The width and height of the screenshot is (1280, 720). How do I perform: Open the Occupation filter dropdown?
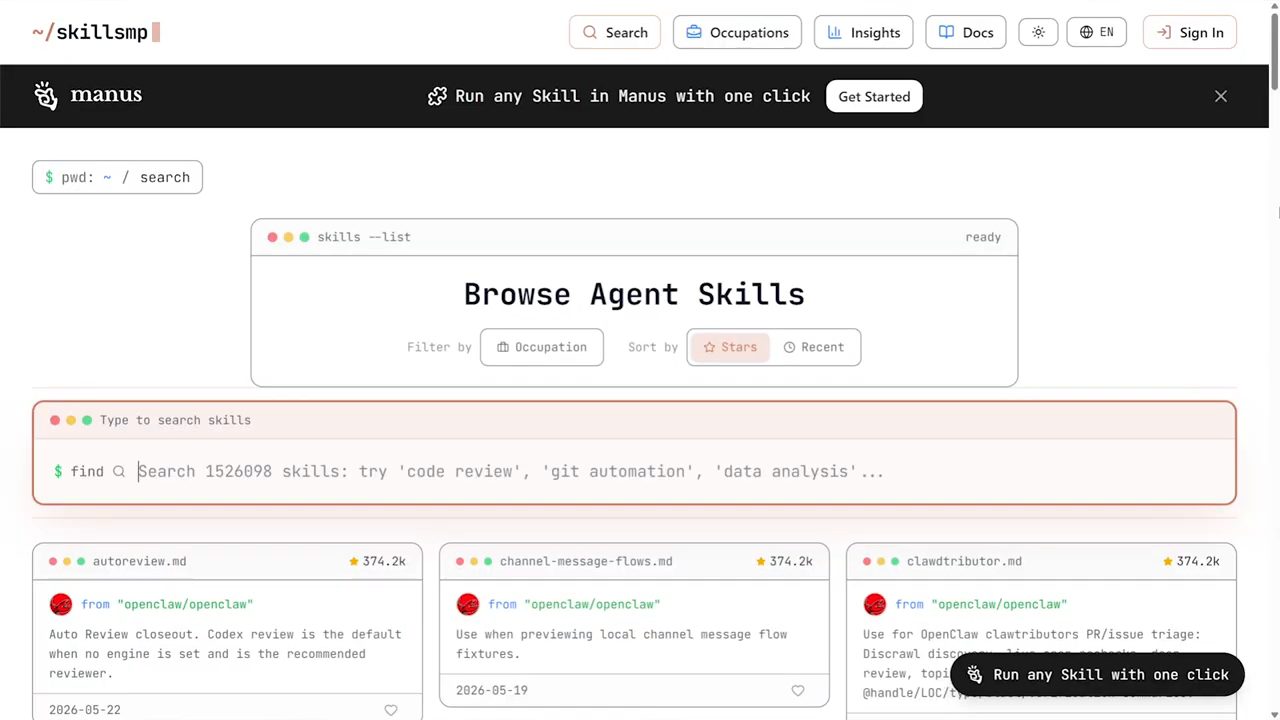pos(542,347)
